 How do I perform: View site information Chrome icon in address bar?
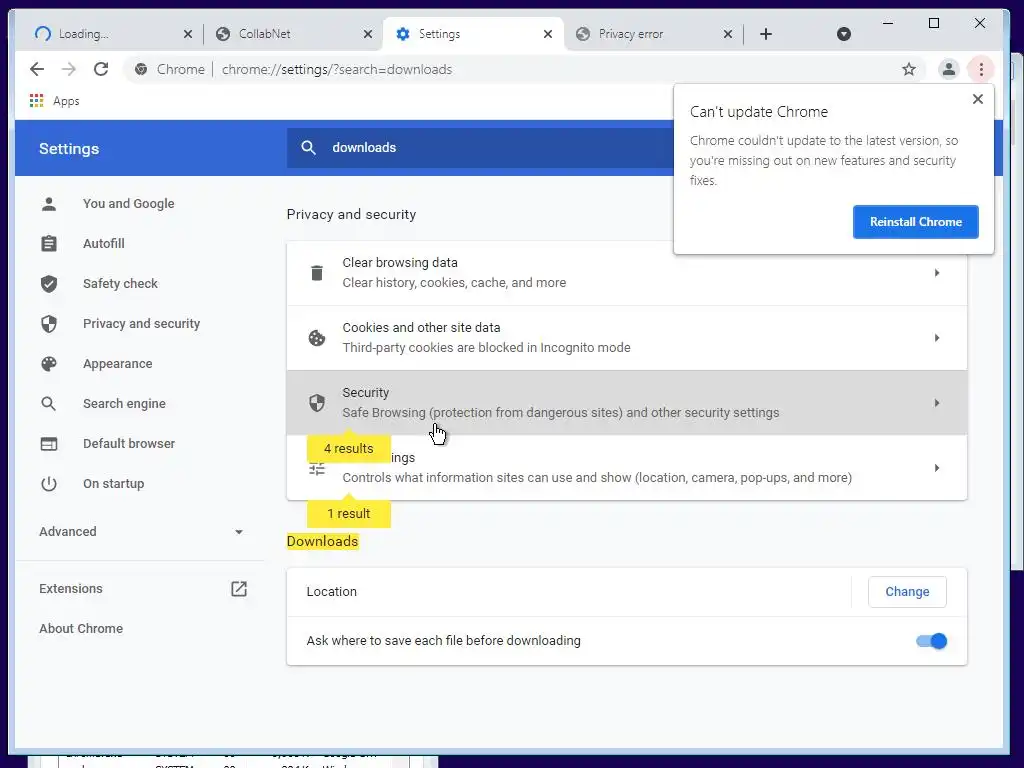tap(140, 69)
